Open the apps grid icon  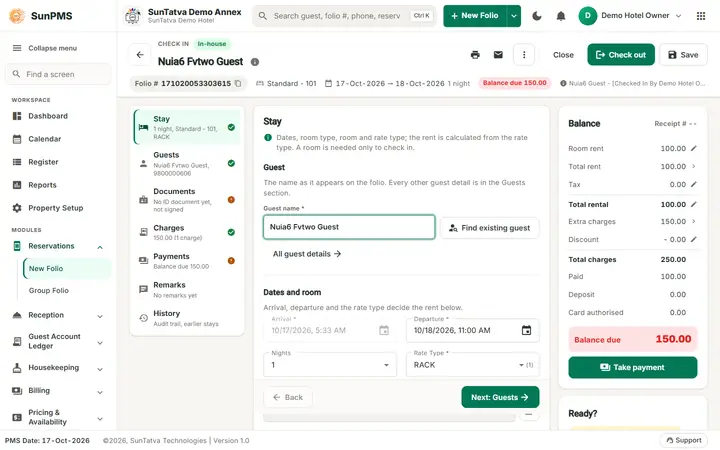click(701, 16)
